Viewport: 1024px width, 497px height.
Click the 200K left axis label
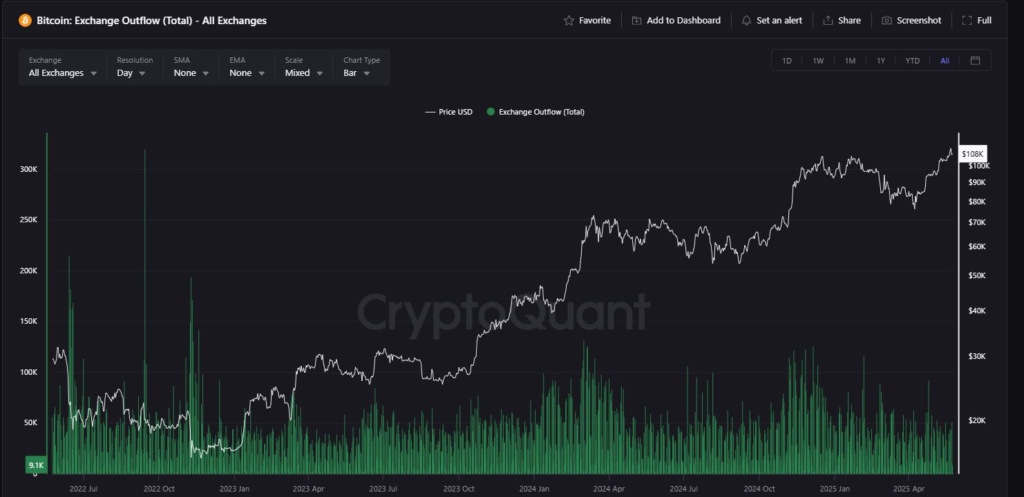pyautogui.click(x=29, y=270)
